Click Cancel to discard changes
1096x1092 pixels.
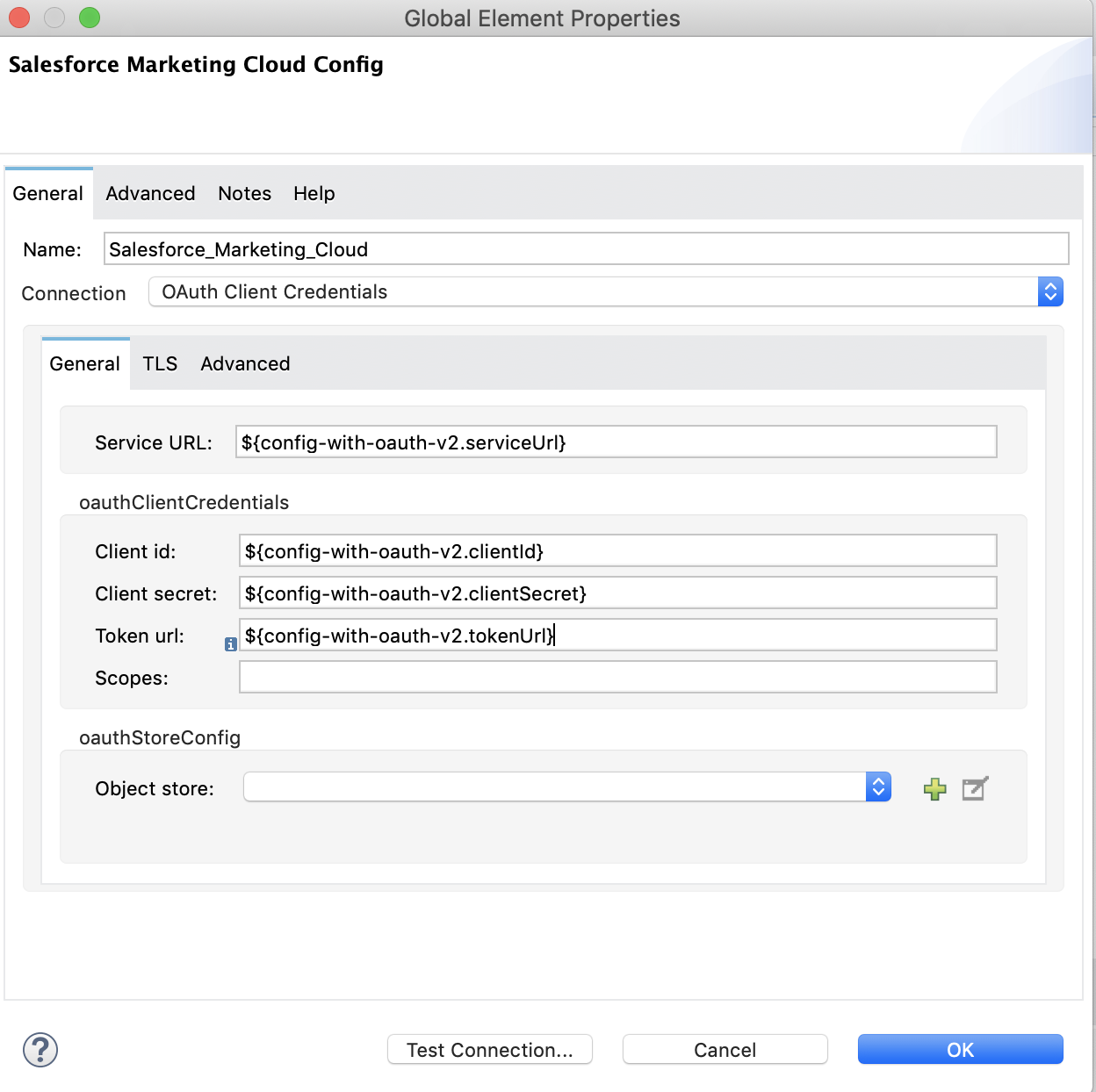coord(725,1049)
